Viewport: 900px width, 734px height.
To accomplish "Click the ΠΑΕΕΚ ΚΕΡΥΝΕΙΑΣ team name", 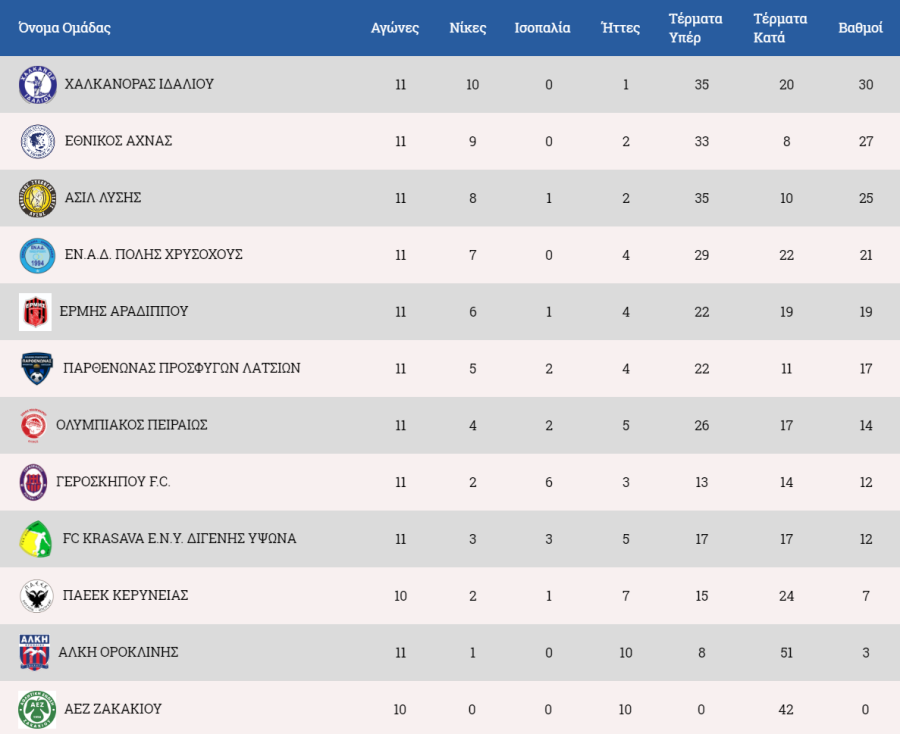I will click(x=125, y=595).
